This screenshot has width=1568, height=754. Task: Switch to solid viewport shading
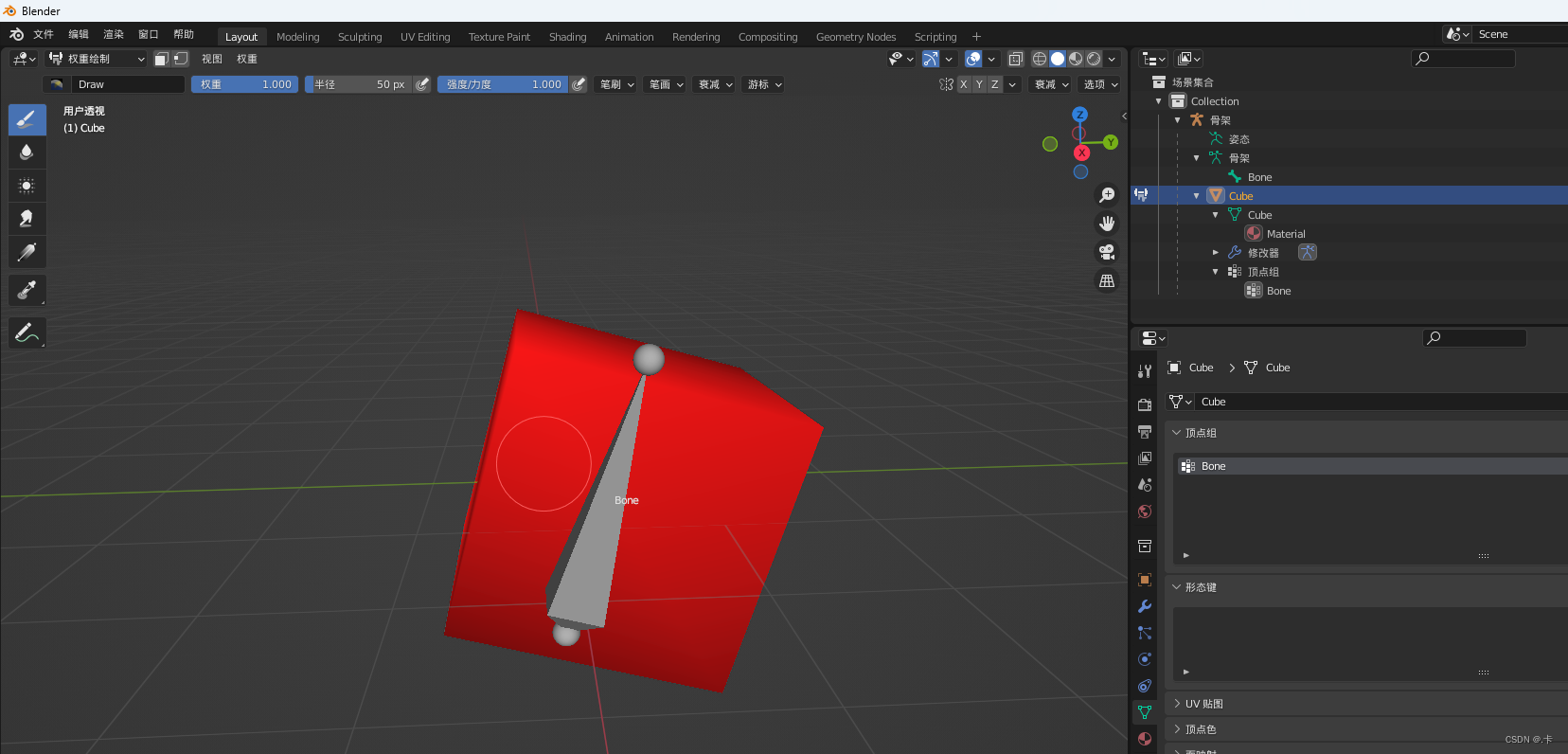pos(1058,59)
